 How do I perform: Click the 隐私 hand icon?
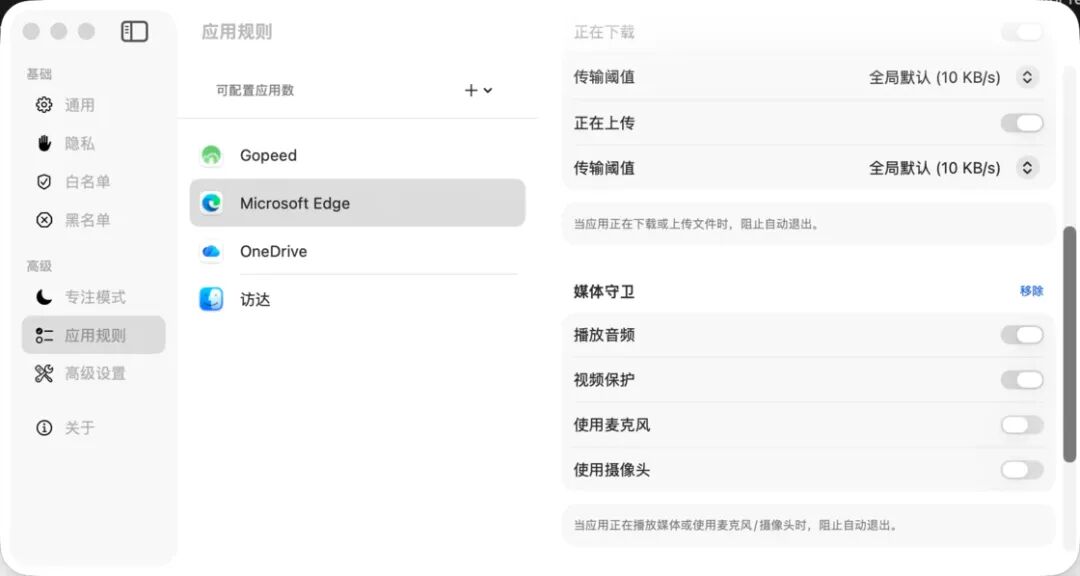[x=44, y=143]
